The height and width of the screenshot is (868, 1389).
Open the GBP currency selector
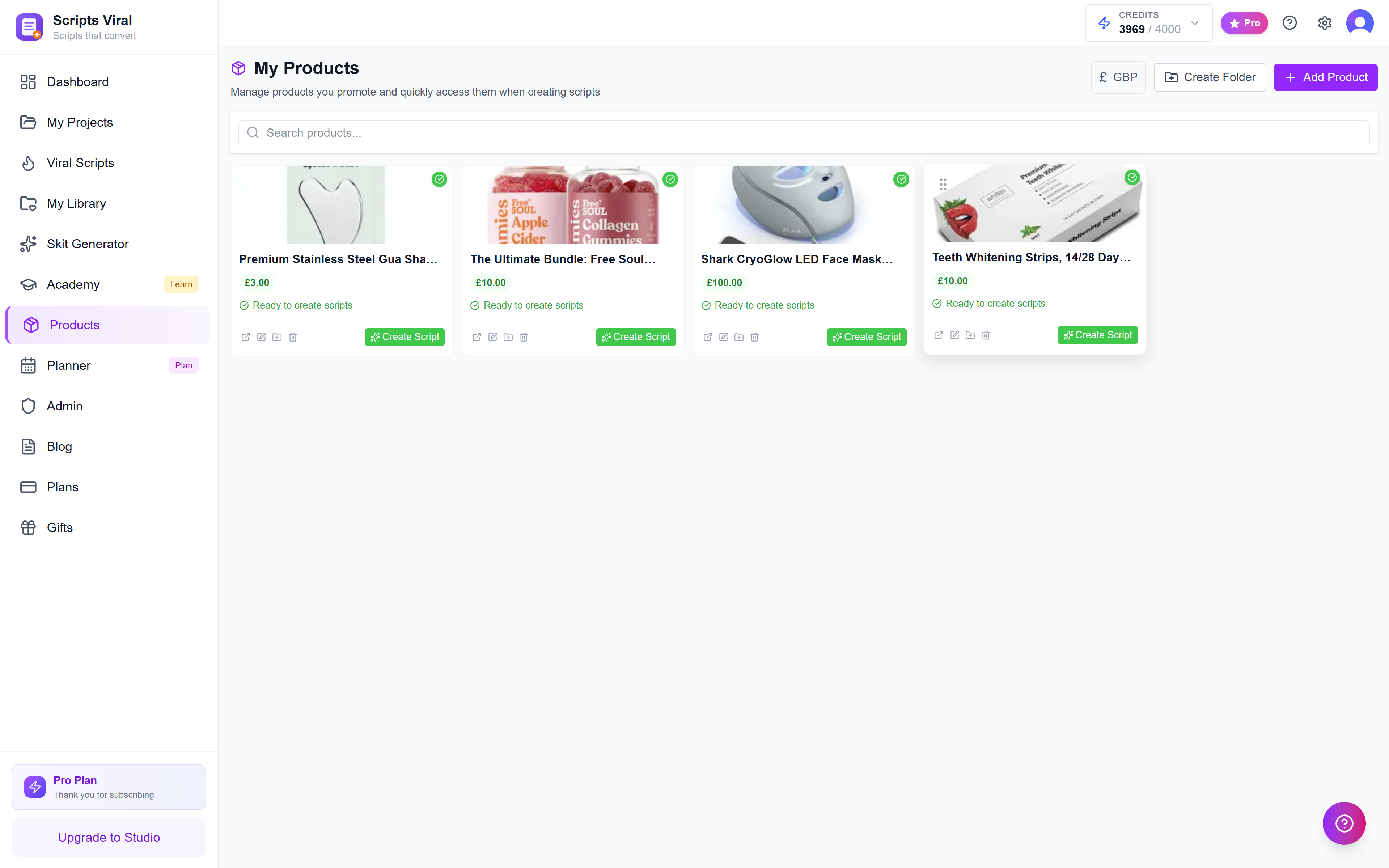[x=1118, y=77]
